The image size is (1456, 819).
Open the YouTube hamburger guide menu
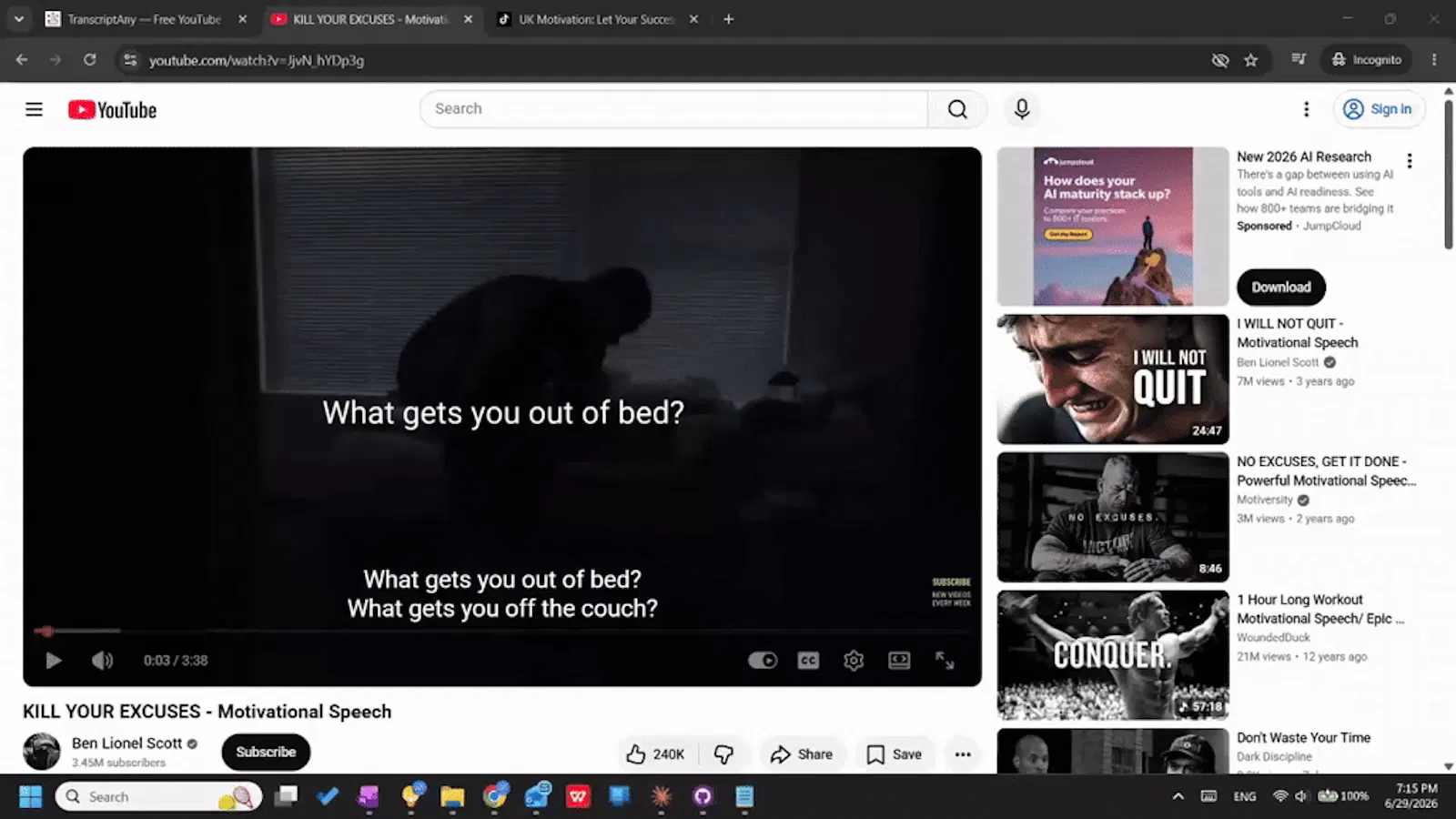pos(34,109)
